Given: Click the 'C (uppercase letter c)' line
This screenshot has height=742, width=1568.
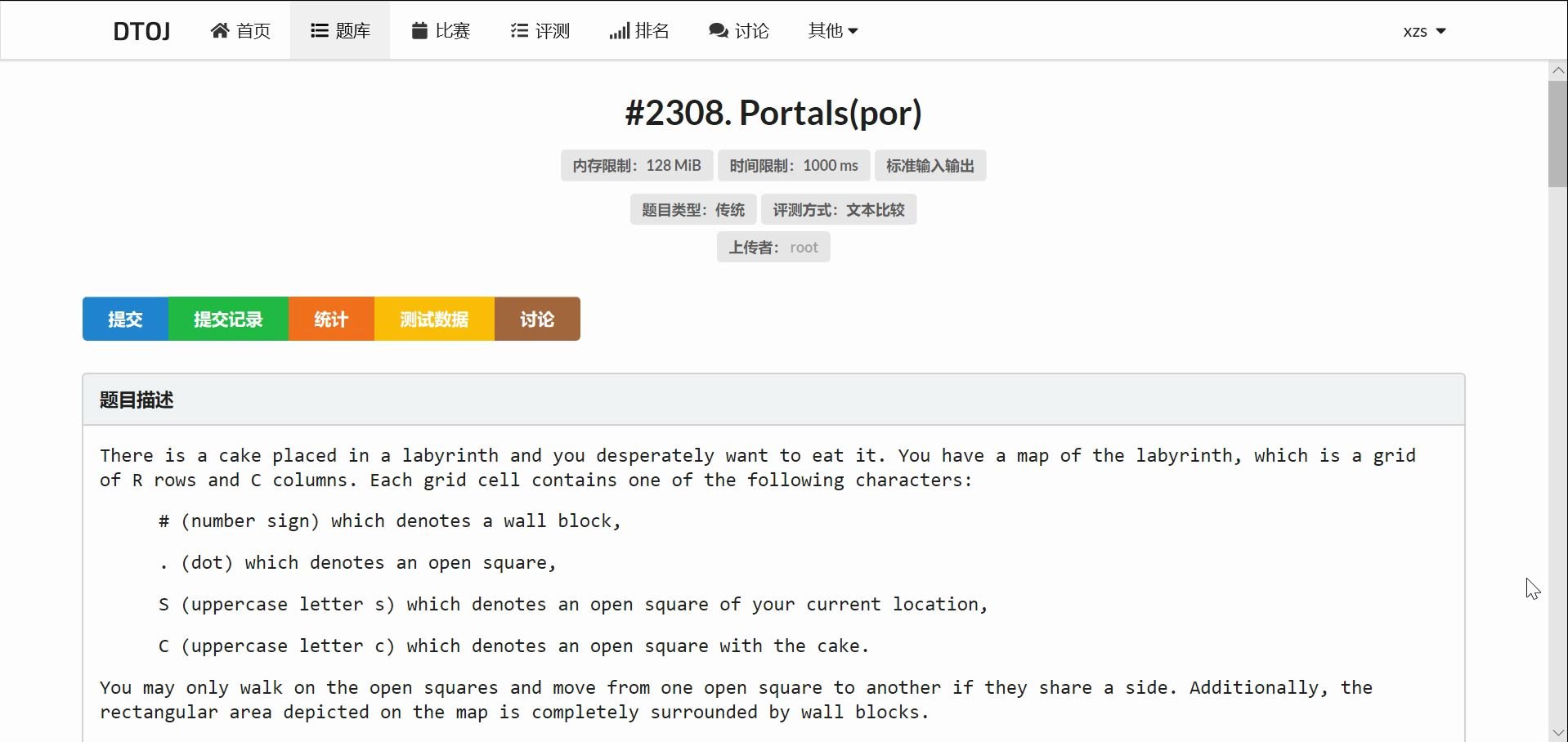Looking at the screenshot, I should [513, 646].
